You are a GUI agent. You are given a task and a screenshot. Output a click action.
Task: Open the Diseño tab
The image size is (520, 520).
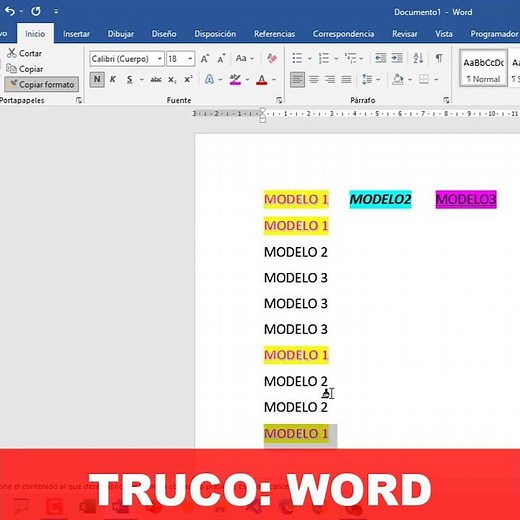[164, 34]
